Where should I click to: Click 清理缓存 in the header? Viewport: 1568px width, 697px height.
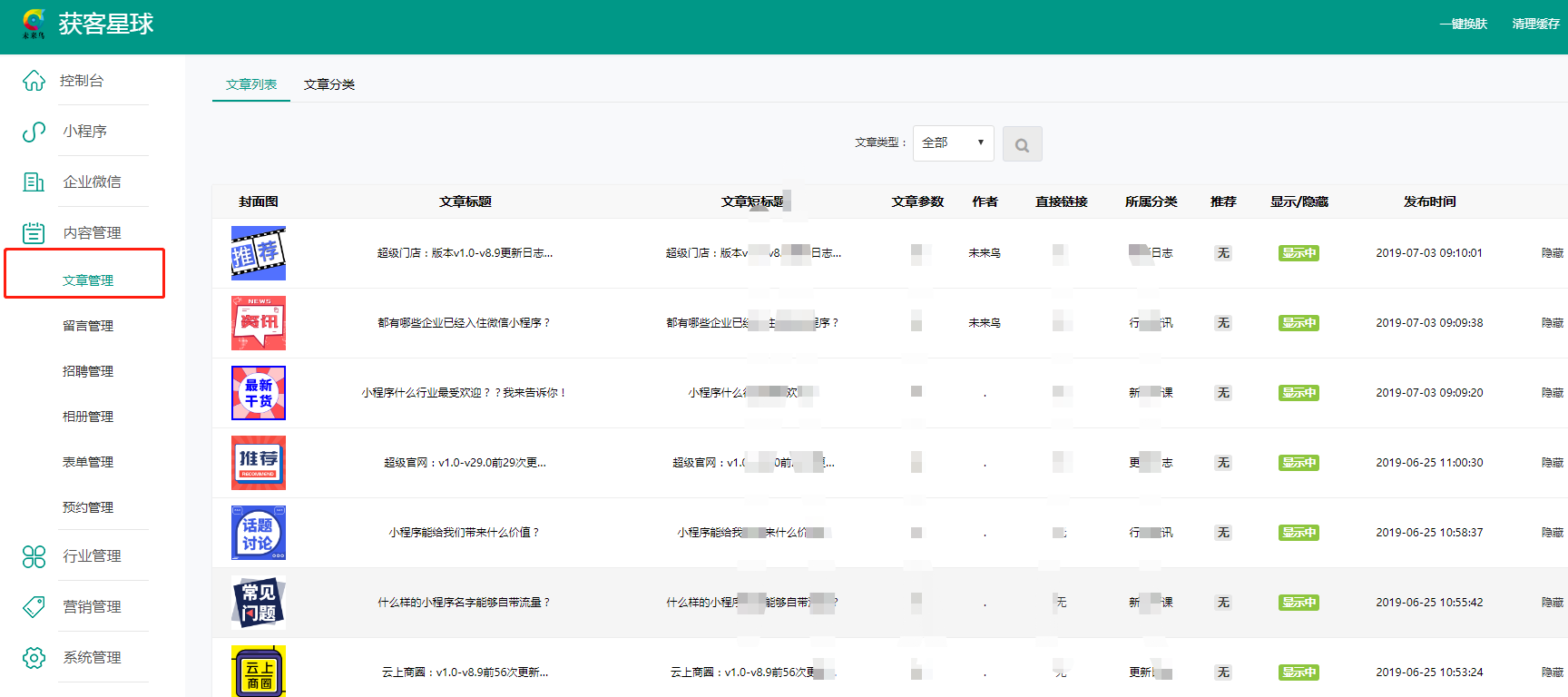coord(1535,24)
